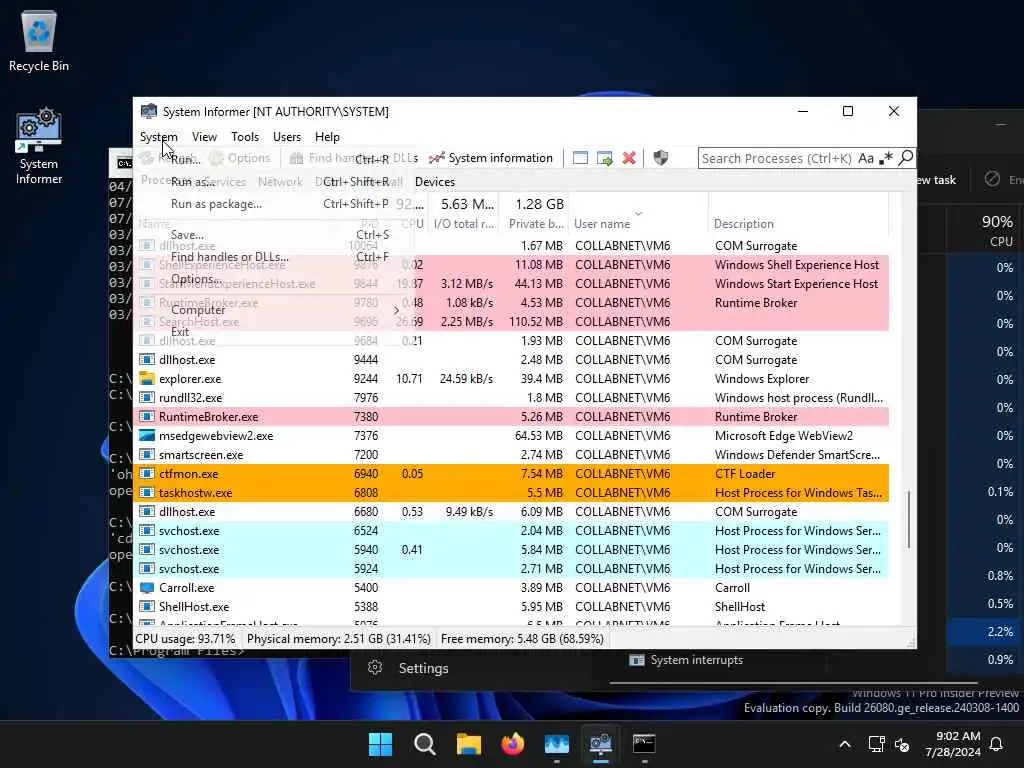This screenshot has height=768, width=1024.
Task: Click the find window toolbar icon
Action: 580,158
